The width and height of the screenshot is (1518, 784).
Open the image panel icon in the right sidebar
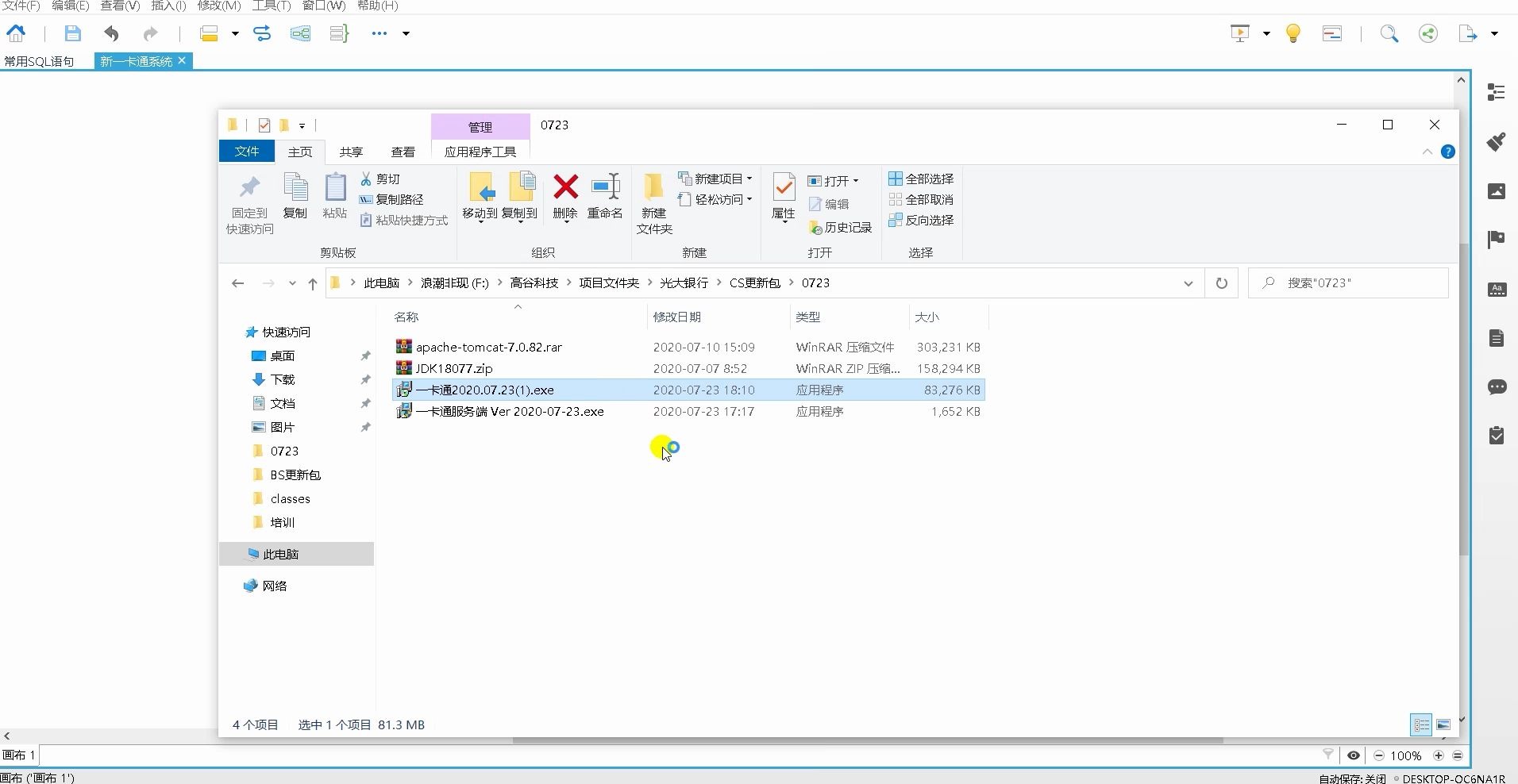tap(1497, 191)
